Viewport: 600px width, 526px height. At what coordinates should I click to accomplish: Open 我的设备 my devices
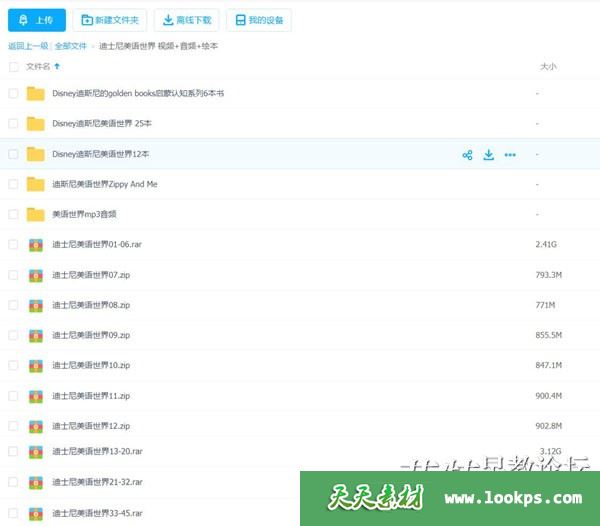coord(259,20)
